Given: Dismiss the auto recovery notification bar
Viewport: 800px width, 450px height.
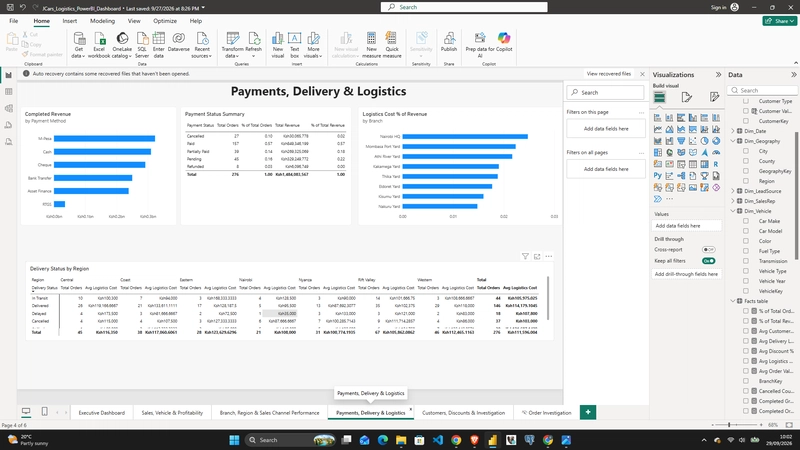Looking at the screenshot, I should click(642, 74).
